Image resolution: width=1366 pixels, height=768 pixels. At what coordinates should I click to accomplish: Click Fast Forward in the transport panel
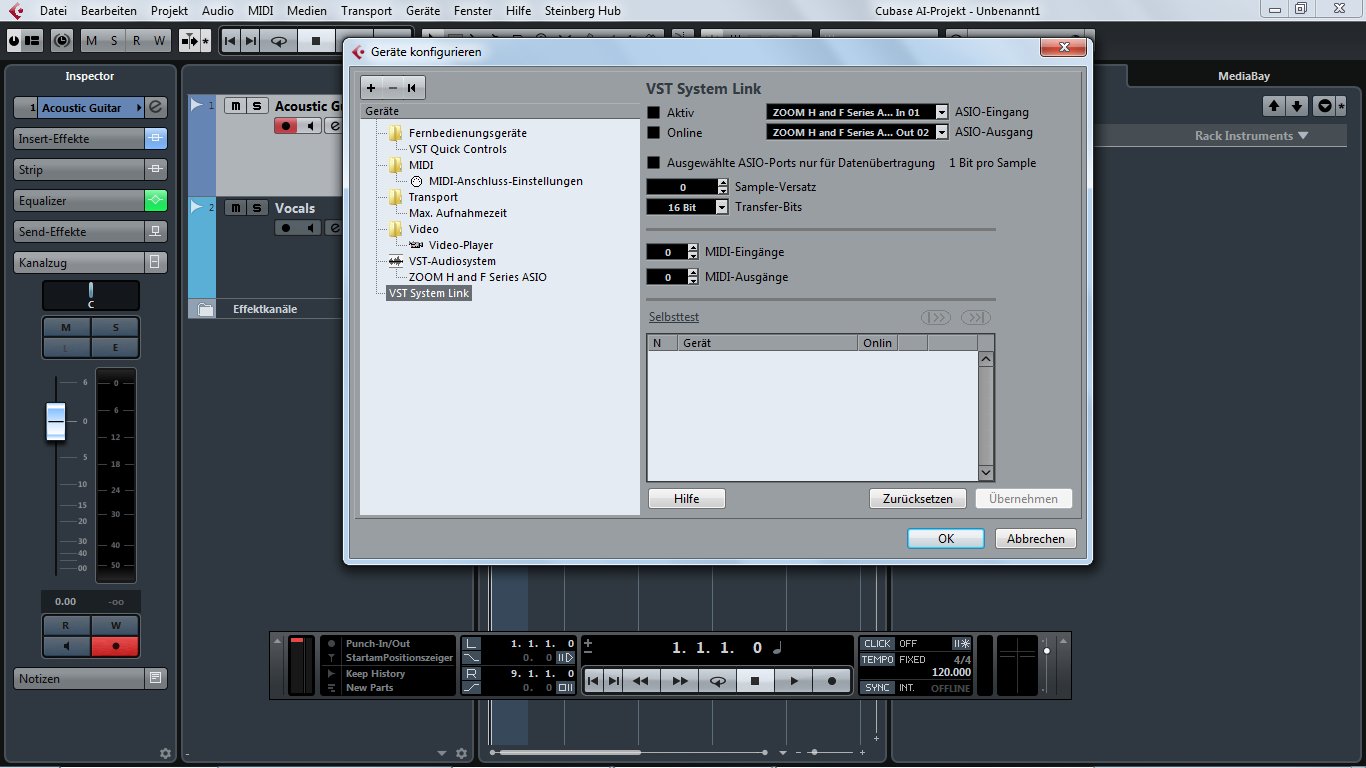click(679, 681)
